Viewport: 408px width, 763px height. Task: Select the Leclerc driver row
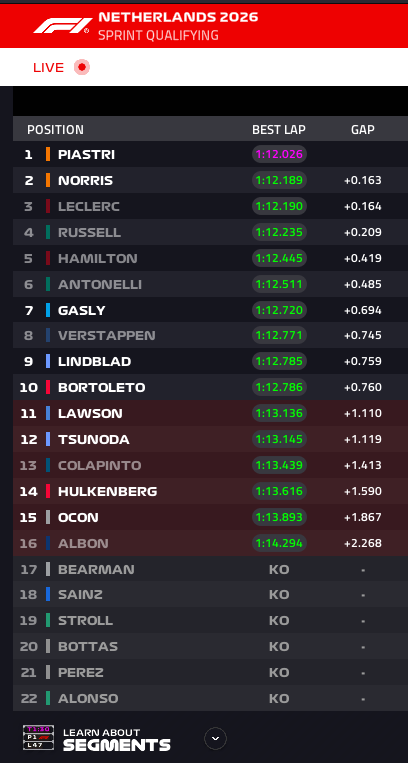coord(210,206)
